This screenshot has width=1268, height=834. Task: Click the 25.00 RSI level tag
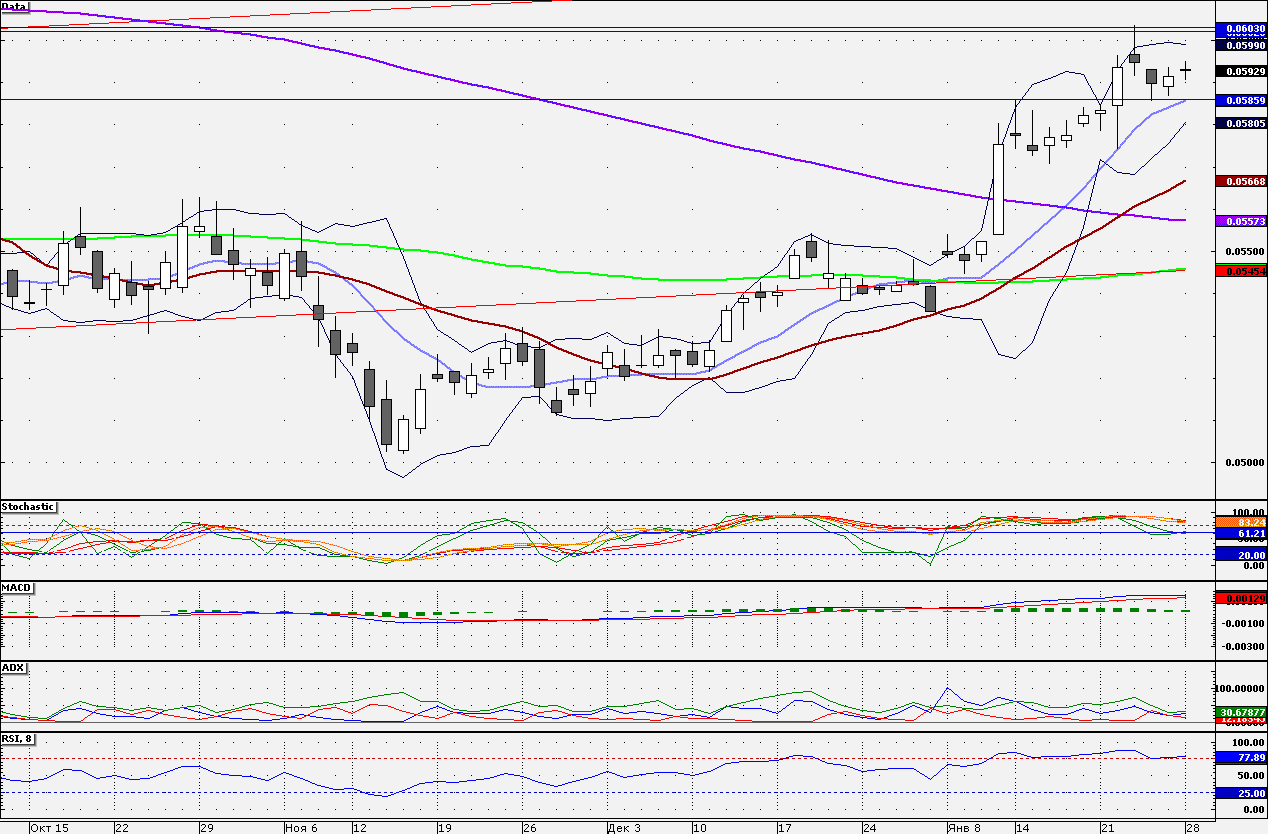pyautogui.click(x=1241, y=793)
